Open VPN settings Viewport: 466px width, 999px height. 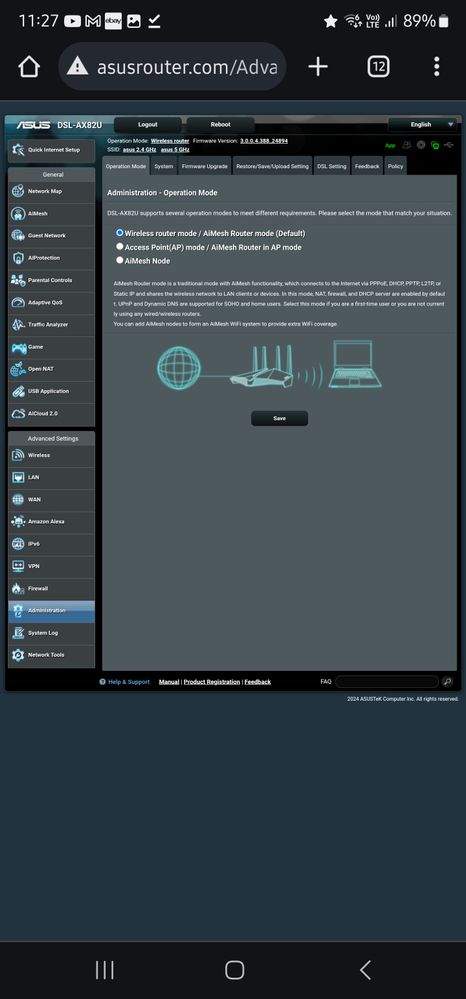[x=52, y=566]
